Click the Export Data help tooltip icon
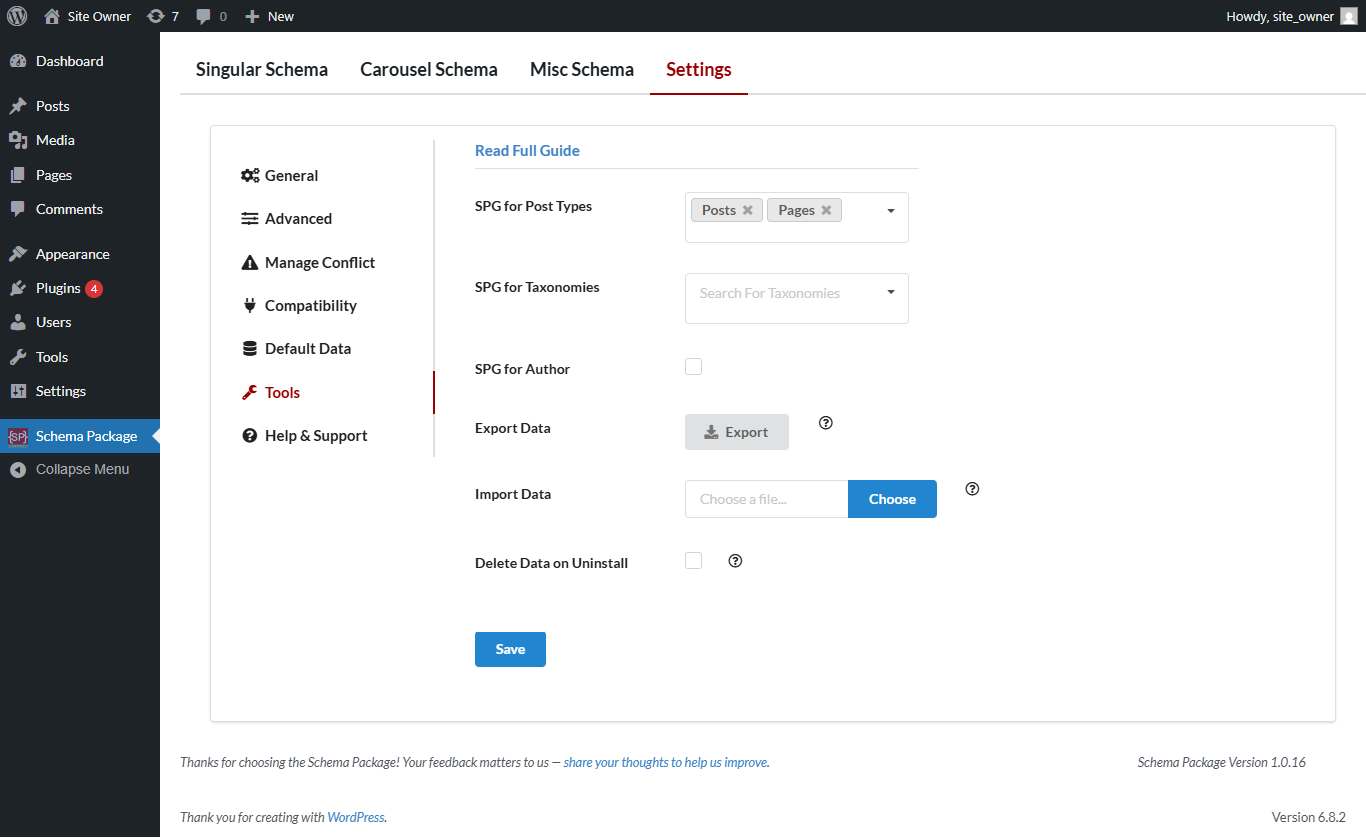The image size is (1366, 838). [826, 423]
